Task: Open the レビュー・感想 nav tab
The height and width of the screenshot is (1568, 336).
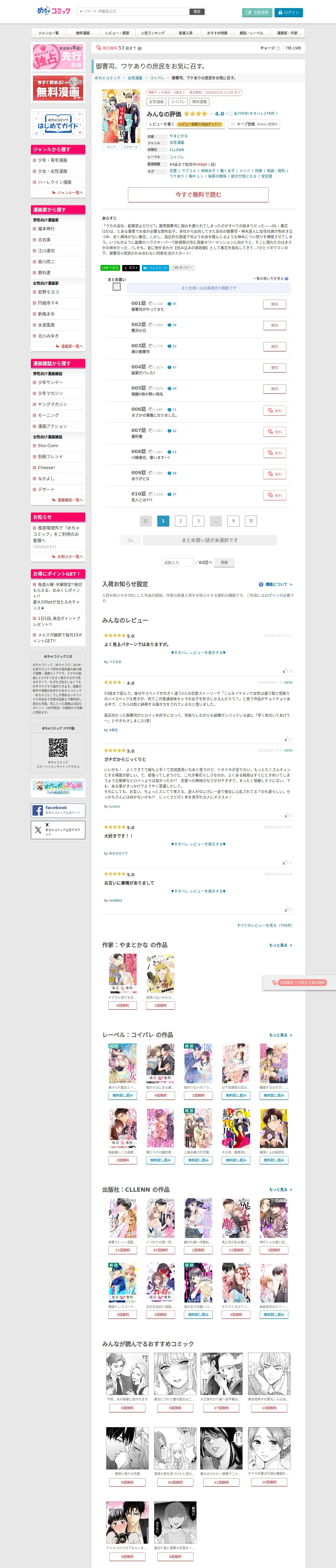Action: [116, 33]
